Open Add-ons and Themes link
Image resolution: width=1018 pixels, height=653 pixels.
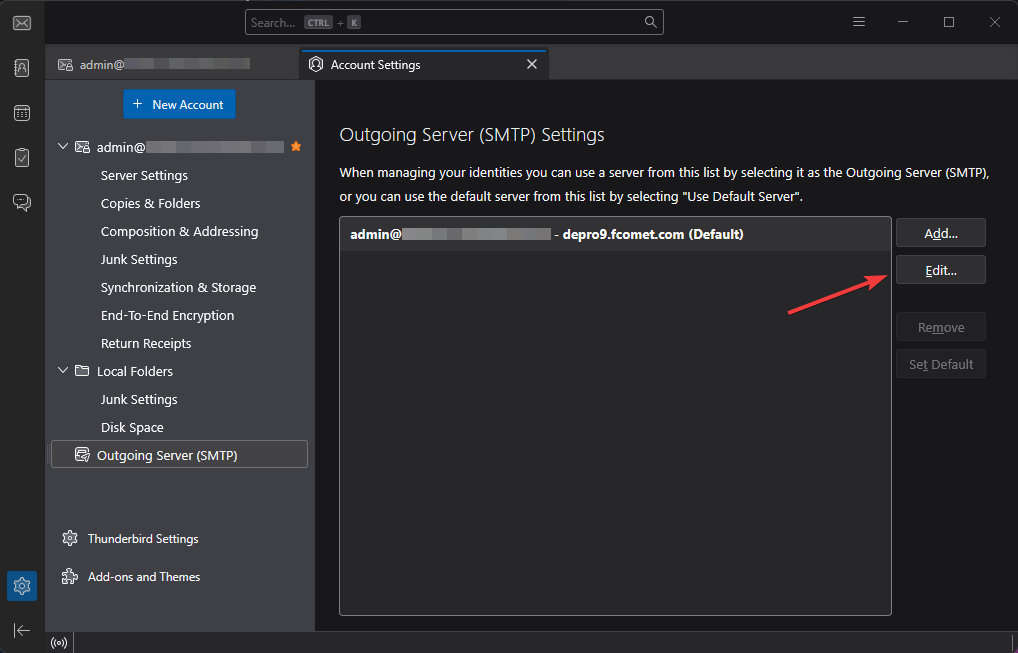coord(144,576)
